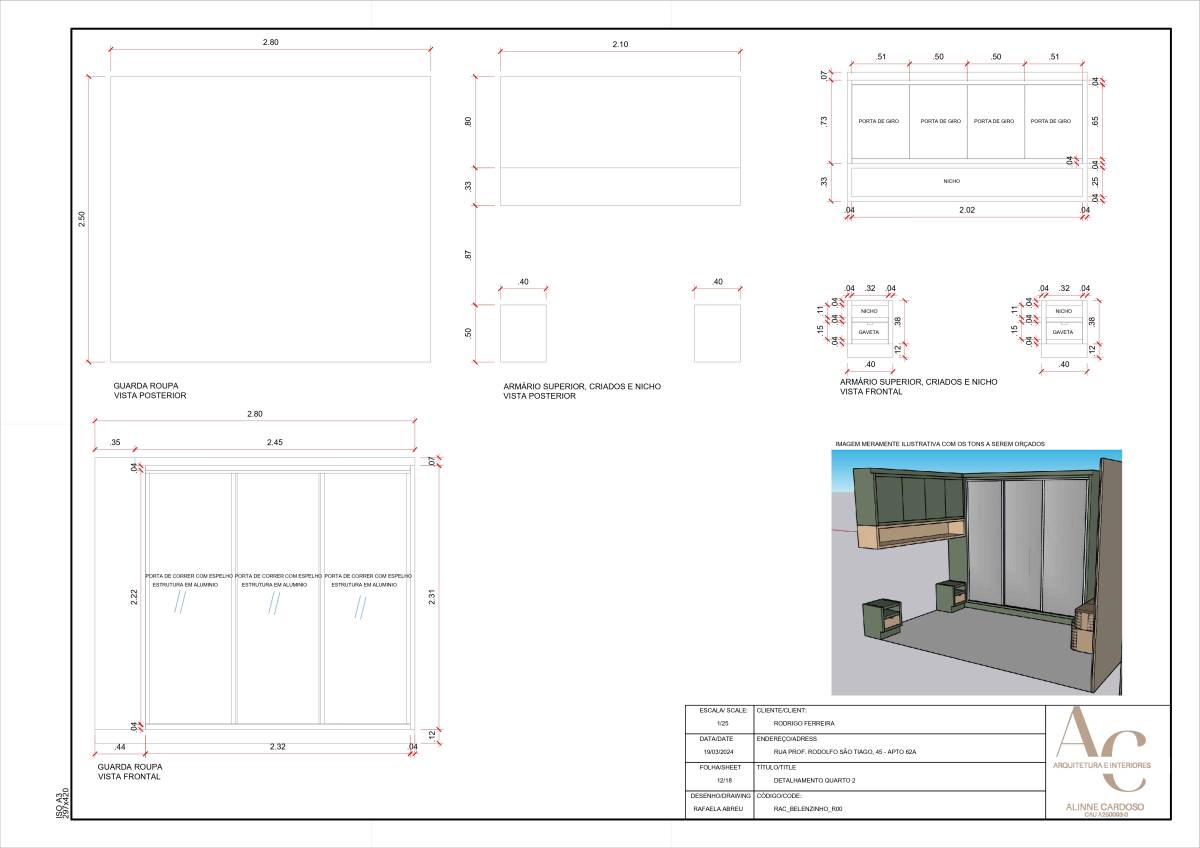Click 'ARMÁRIO SUPERIOR, CRIADOS E NICHO VISTA POSTERIOR' caption

[582, 391]
